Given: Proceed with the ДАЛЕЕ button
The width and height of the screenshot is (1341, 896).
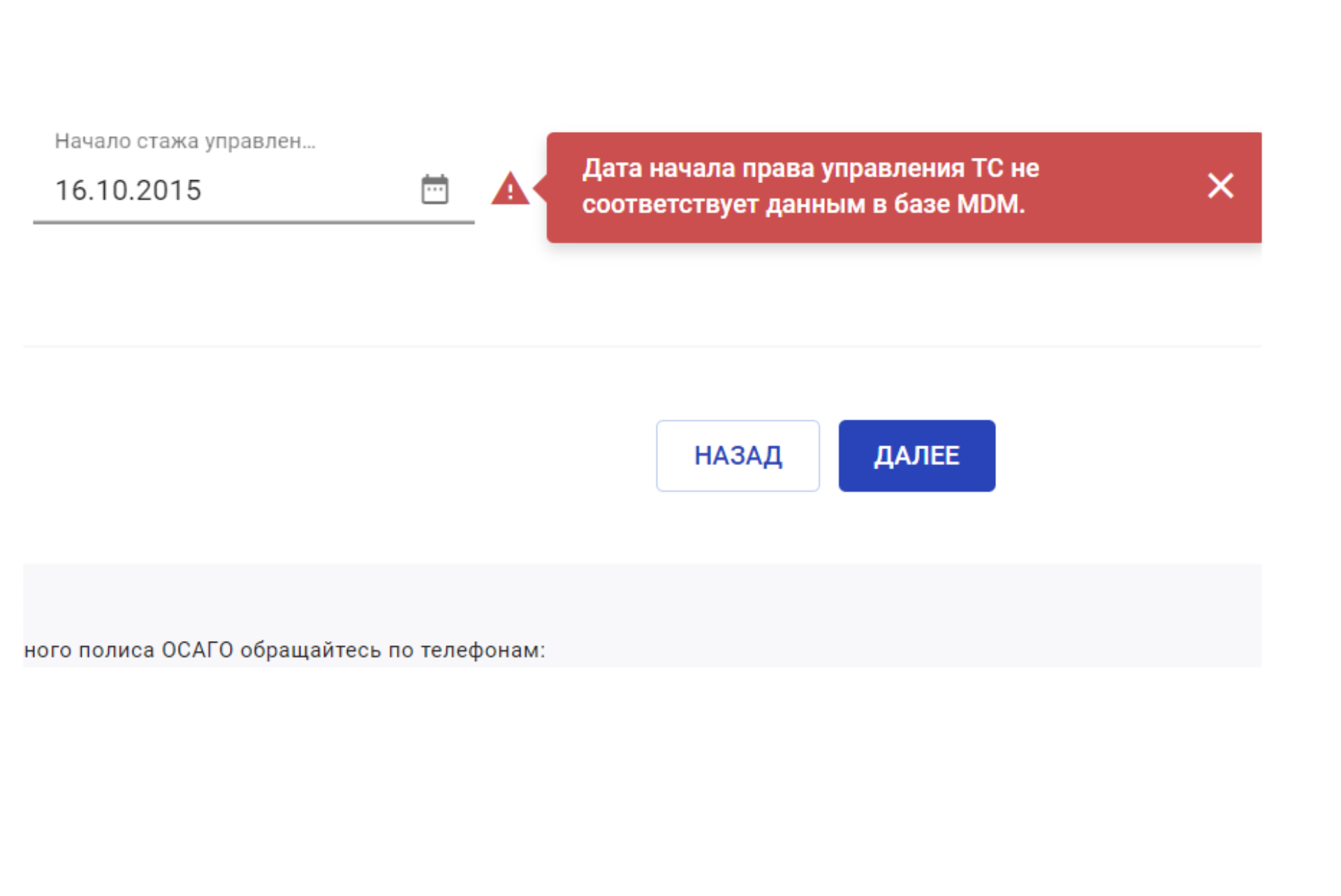Looking at the screenshot, I should point(916,455).
